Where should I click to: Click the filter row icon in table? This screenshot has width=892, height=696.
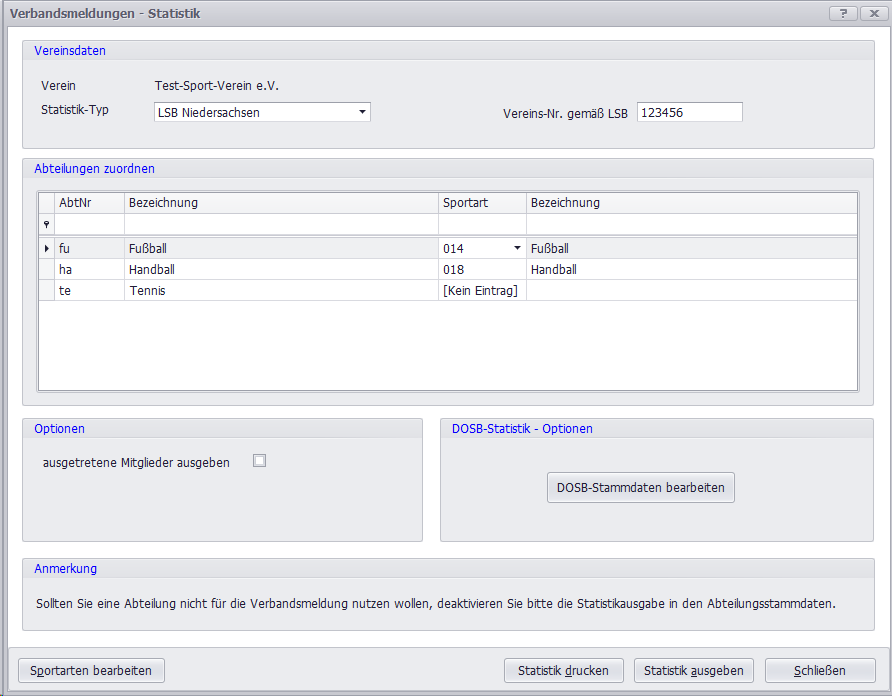point(46,225)
